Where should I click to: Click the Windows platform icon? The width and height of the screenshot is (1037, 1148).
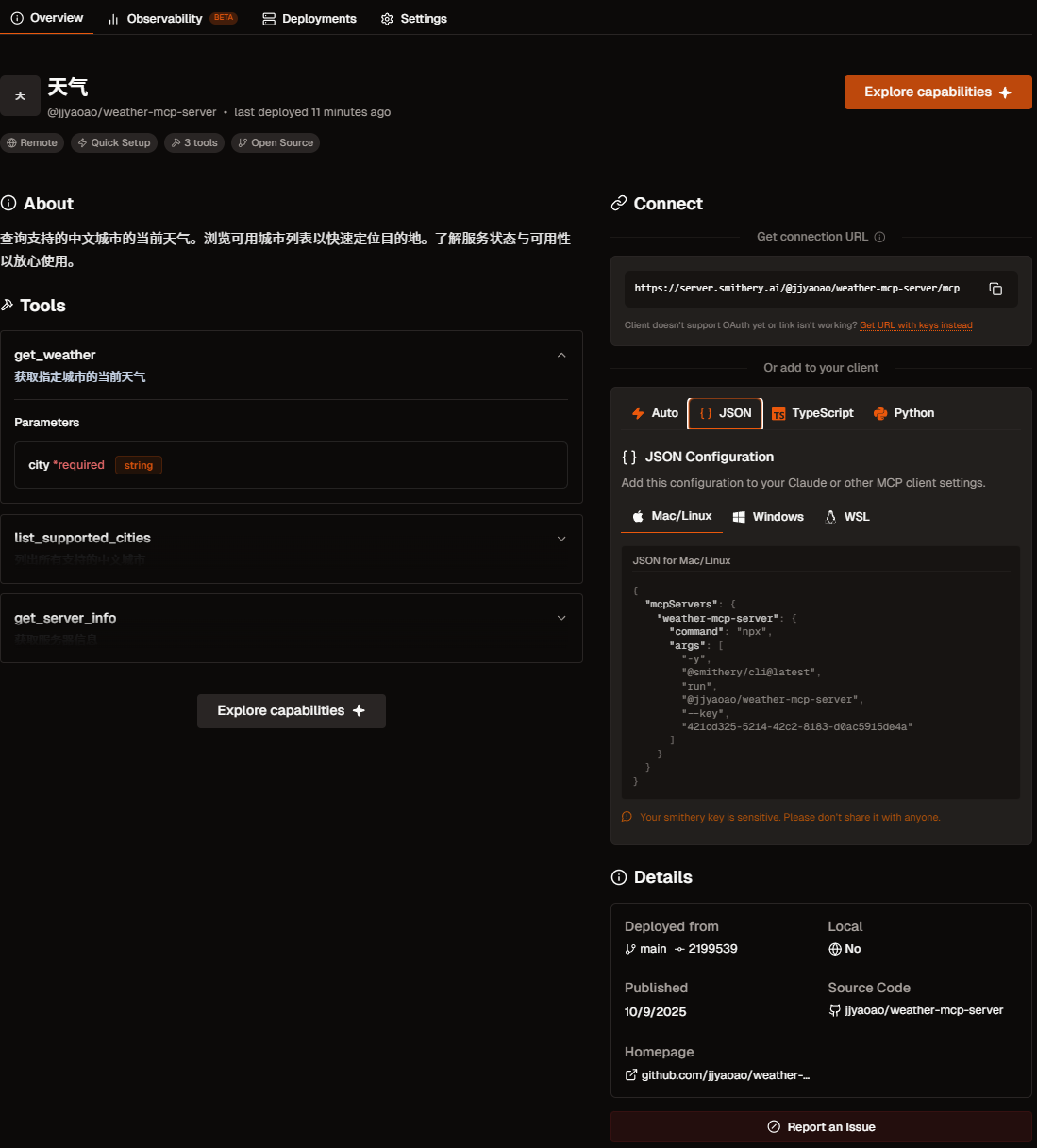tap(739, 517)
